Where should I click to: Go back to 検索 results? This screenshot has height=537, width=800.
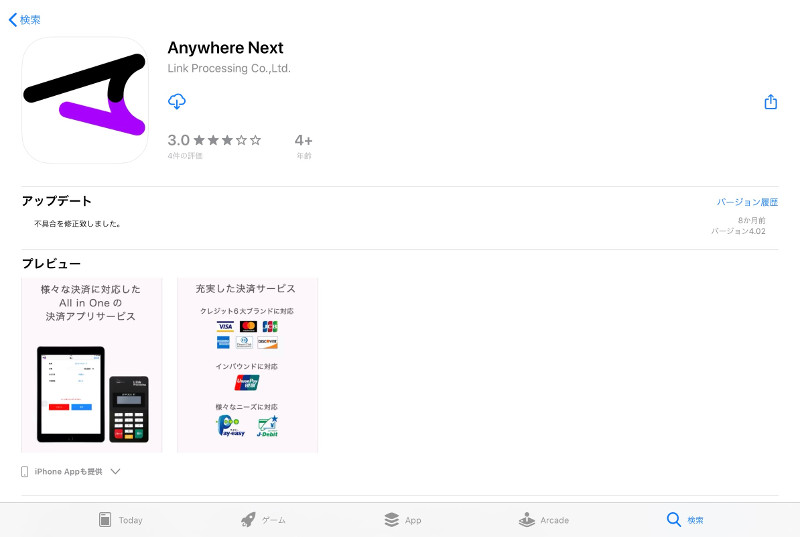tap(24, 20)
